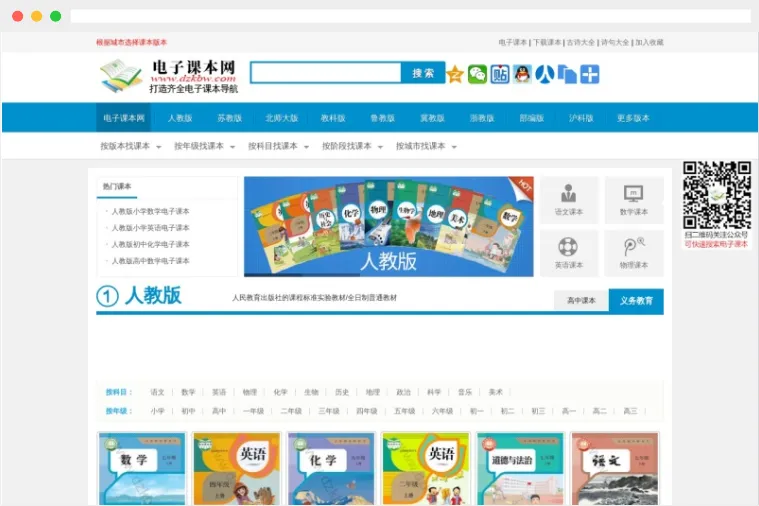Image resolution: width=759 pixels, height=506 pixels.
Task: Select 鲁教版 in navigation bar
Action: [382, 118]
